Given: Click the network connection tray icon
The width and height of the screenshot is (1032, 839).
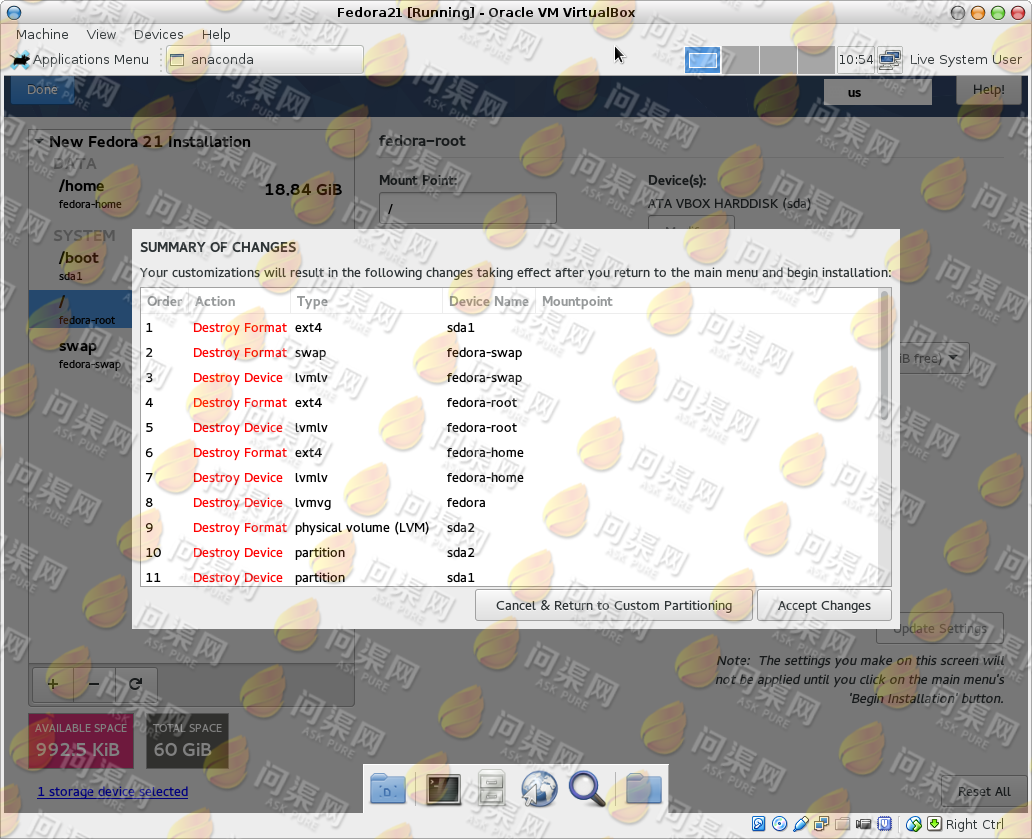Looking at the screenshot, I should (890, 59).
